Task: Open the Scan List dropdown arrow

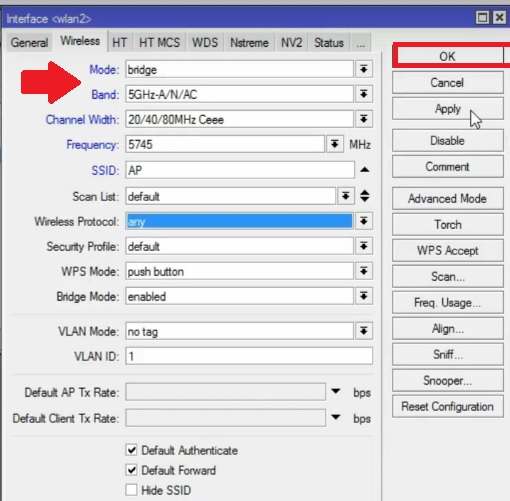Action: click(346, 196)
